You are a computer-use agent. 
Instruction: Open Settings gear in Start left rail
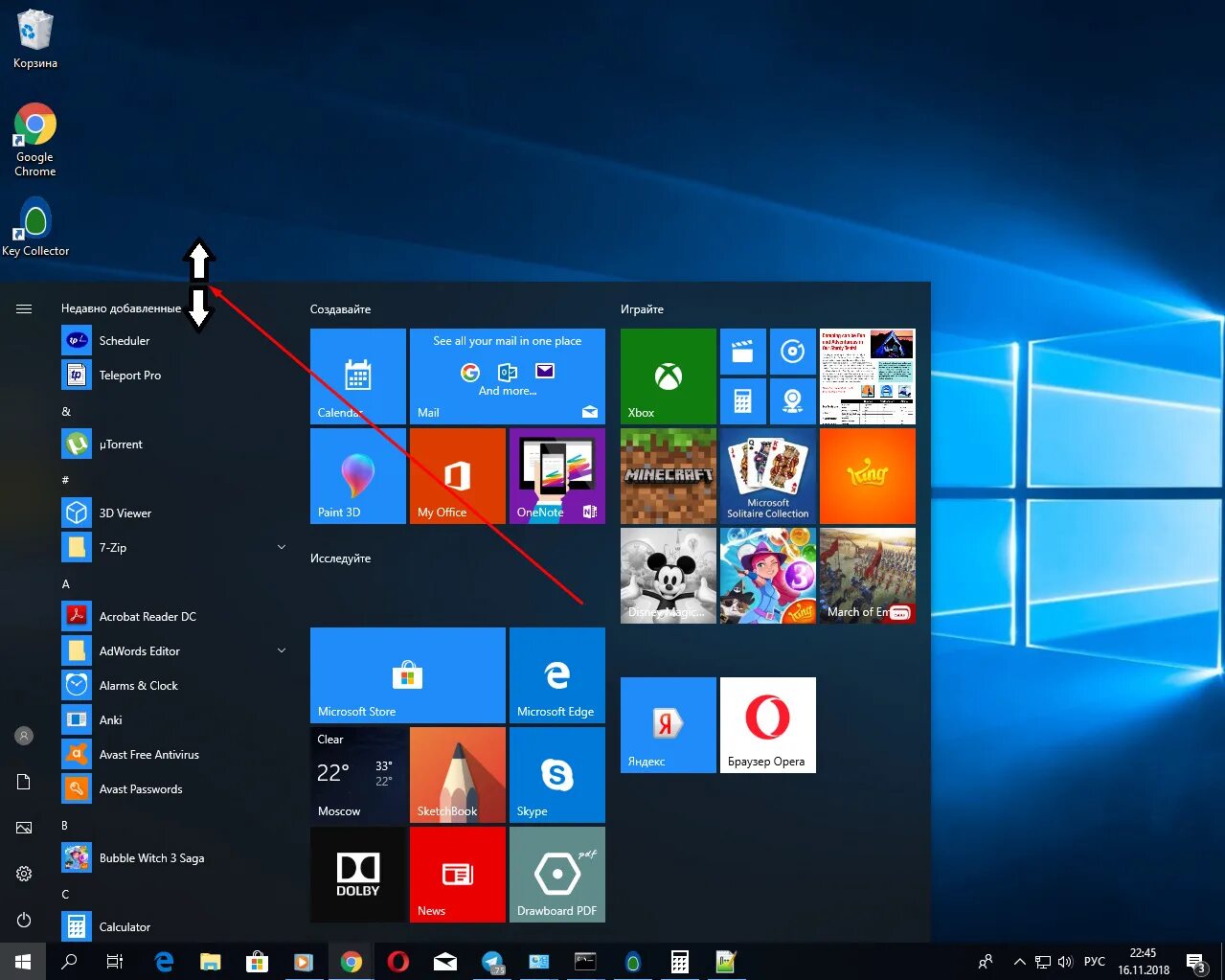point(24,874)
